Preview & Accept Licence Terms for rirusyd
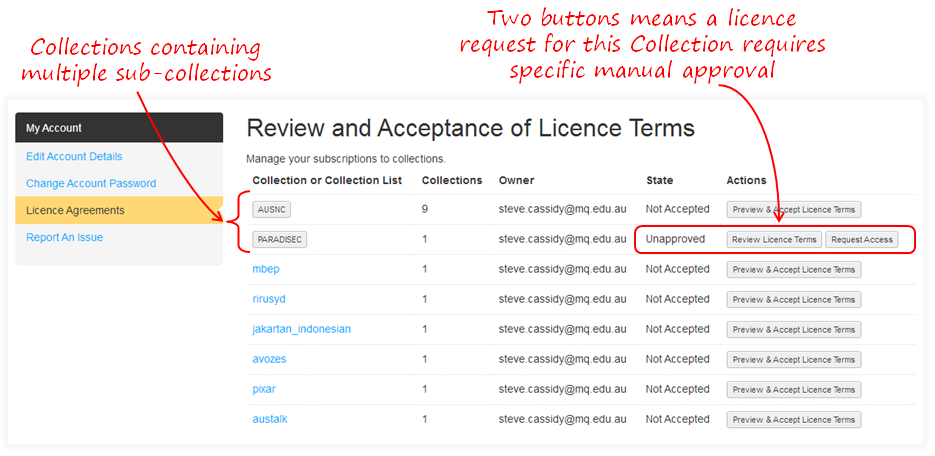The image size is (935, 456). [794, 299]
